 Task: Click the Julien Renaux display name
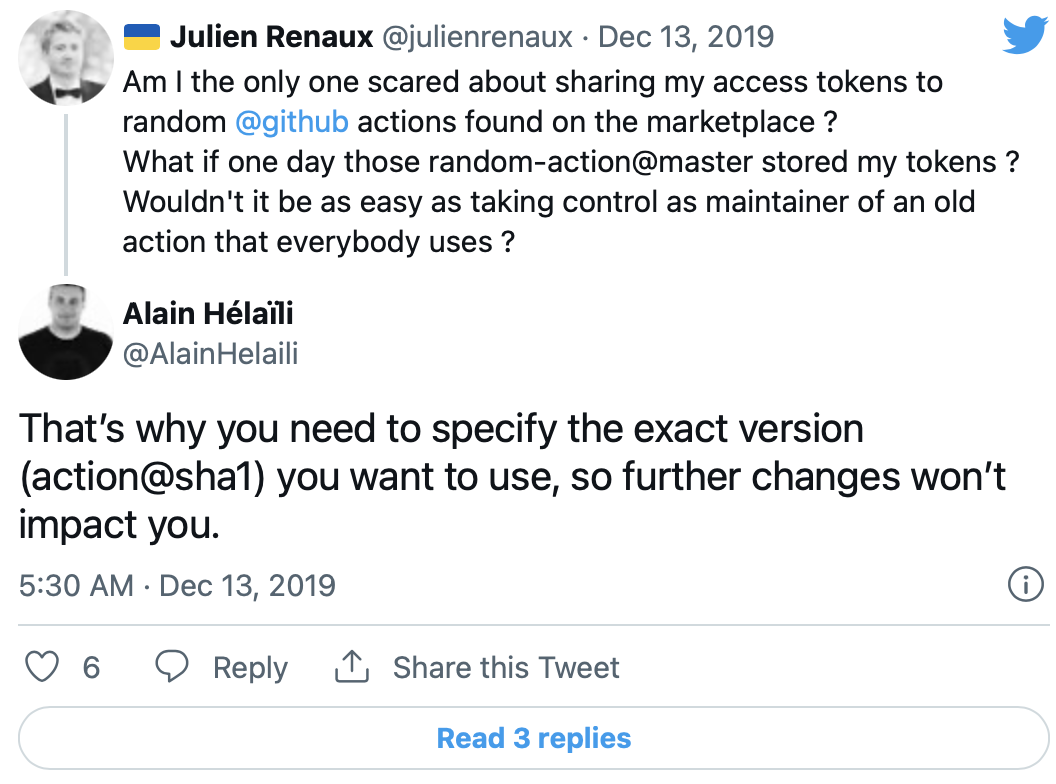click(x=270, y=38)
